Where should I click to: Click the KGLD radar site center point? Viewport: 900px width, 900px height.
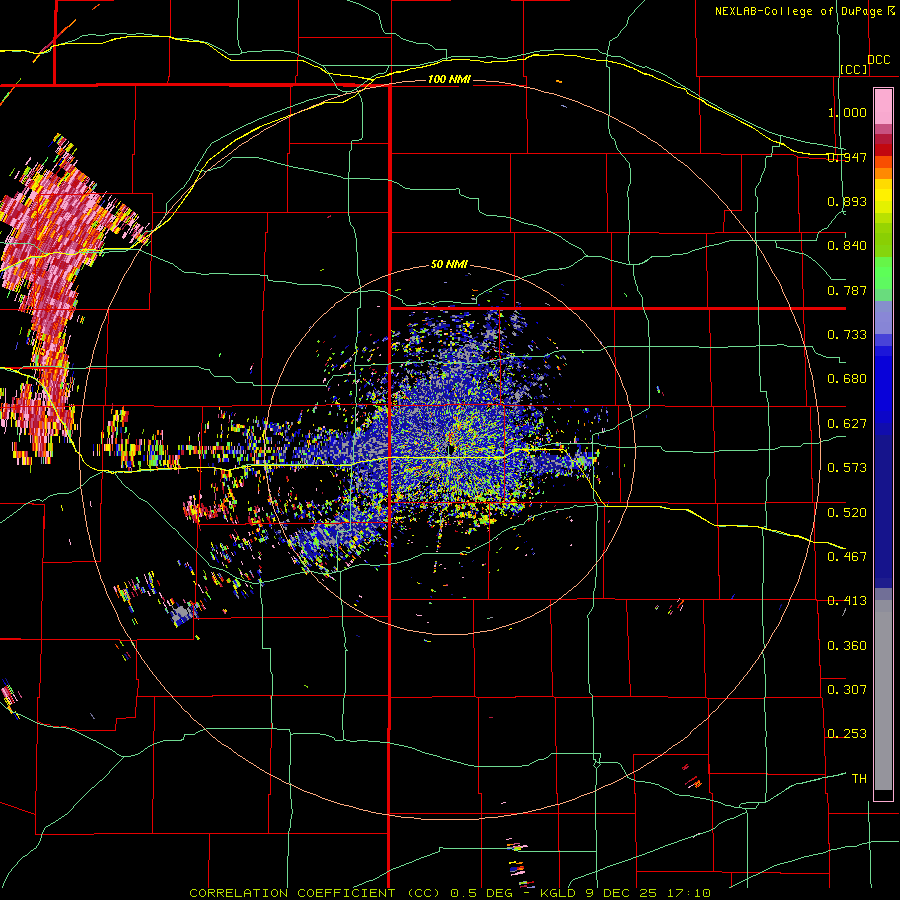point(451,449)
